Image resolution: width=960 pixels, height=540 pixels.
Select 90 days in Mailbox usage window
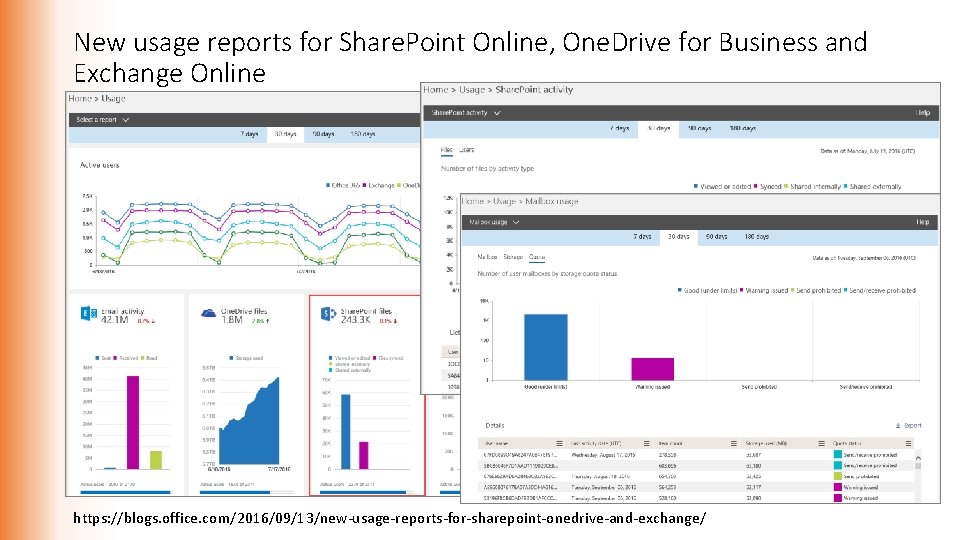(x=716, y=237)
